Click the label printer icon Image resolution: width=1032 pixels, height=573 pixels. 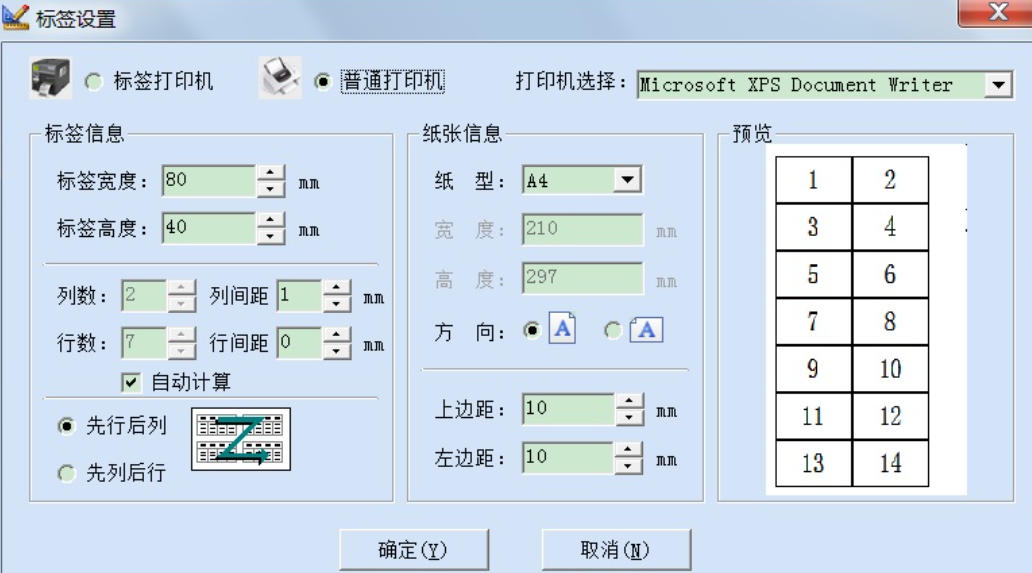click(50, 78)
